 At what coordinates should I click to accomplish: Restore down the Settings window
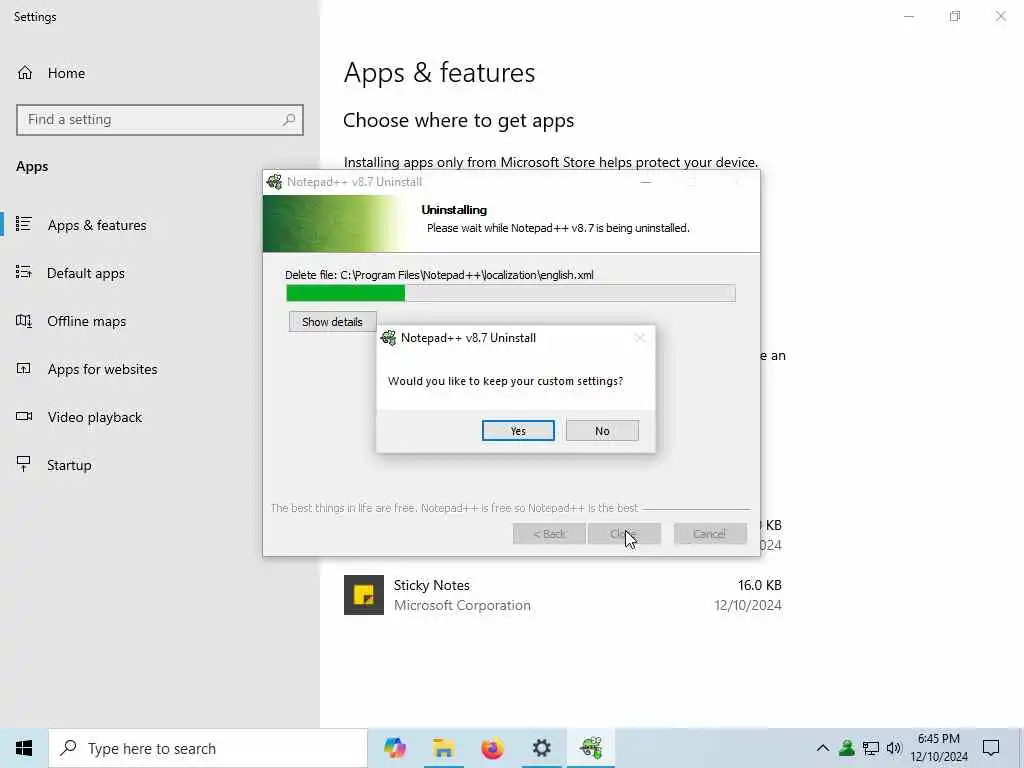(x=955, y=16)
